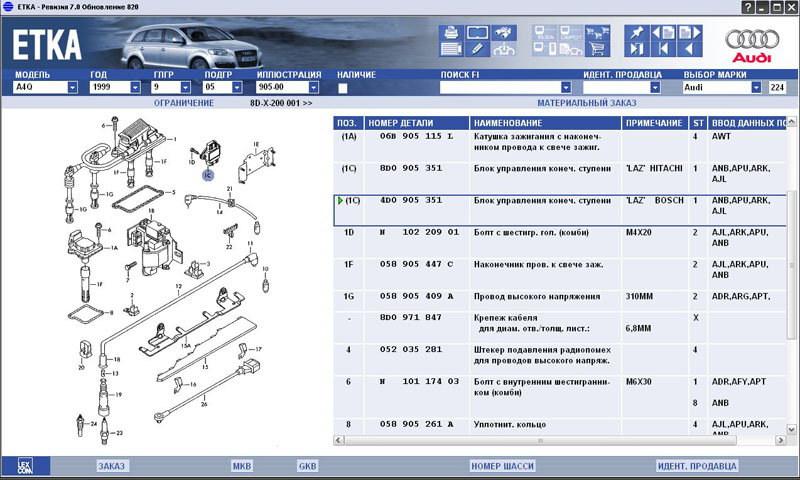
Task: Click highlighted 1C marker in diagram
Action: pos(208,175)
